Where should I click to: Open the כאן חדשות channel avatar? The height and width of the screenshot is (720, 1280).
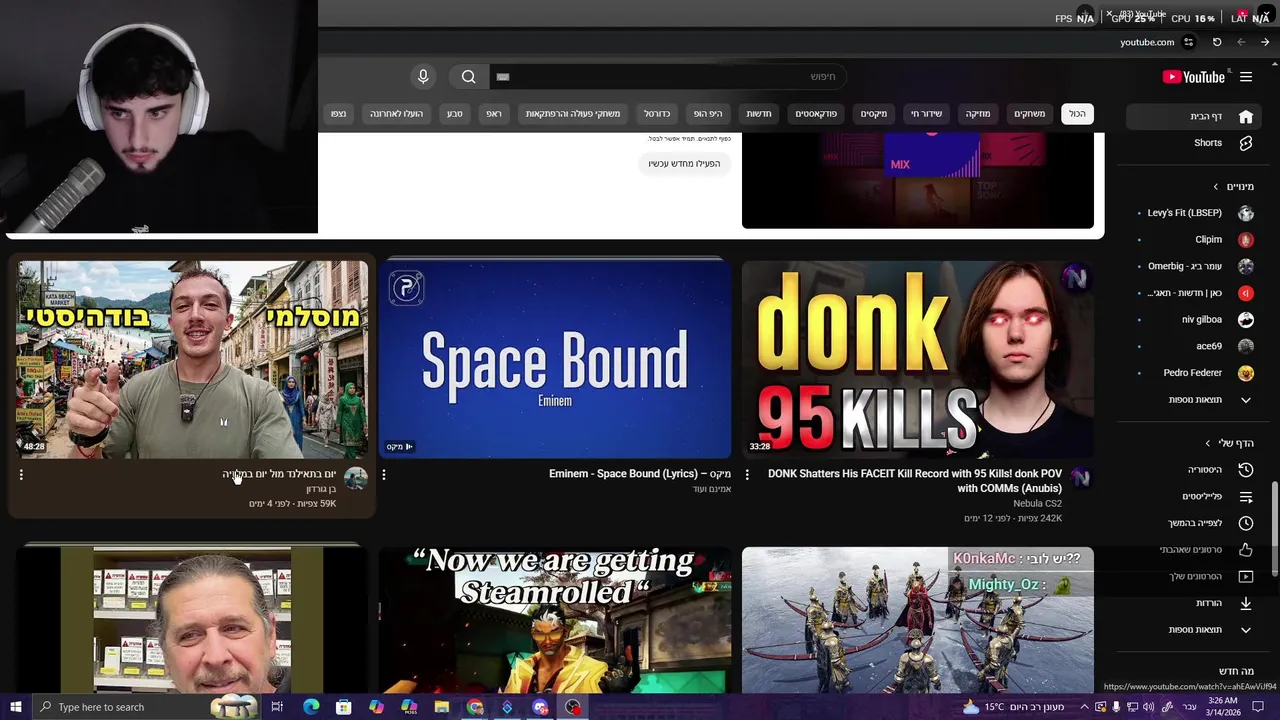pyautogui.click(x=1246, y=293)
